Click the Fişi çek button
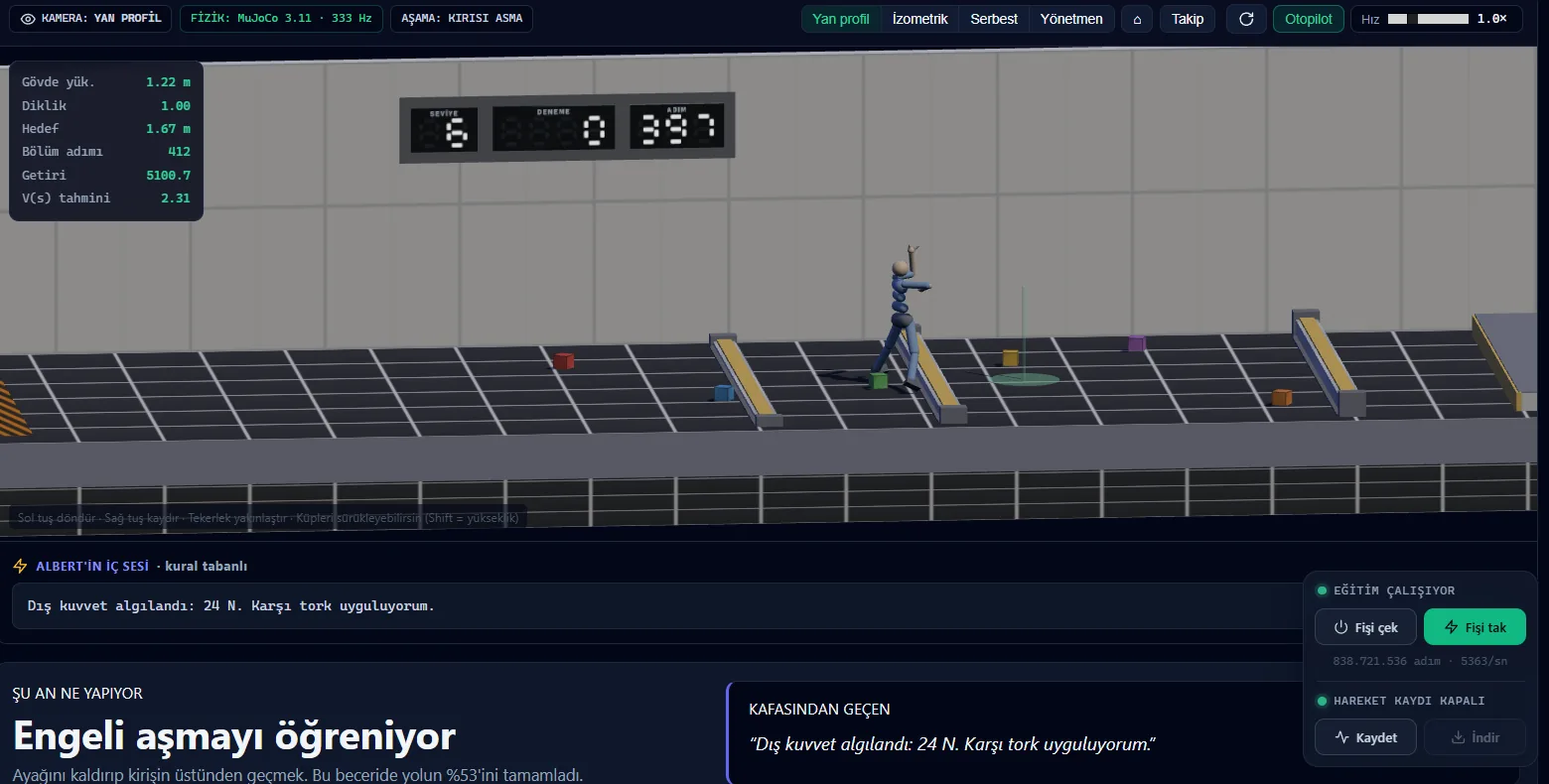The width and height of the screenshot is (1549, 784). [1367, 627]
